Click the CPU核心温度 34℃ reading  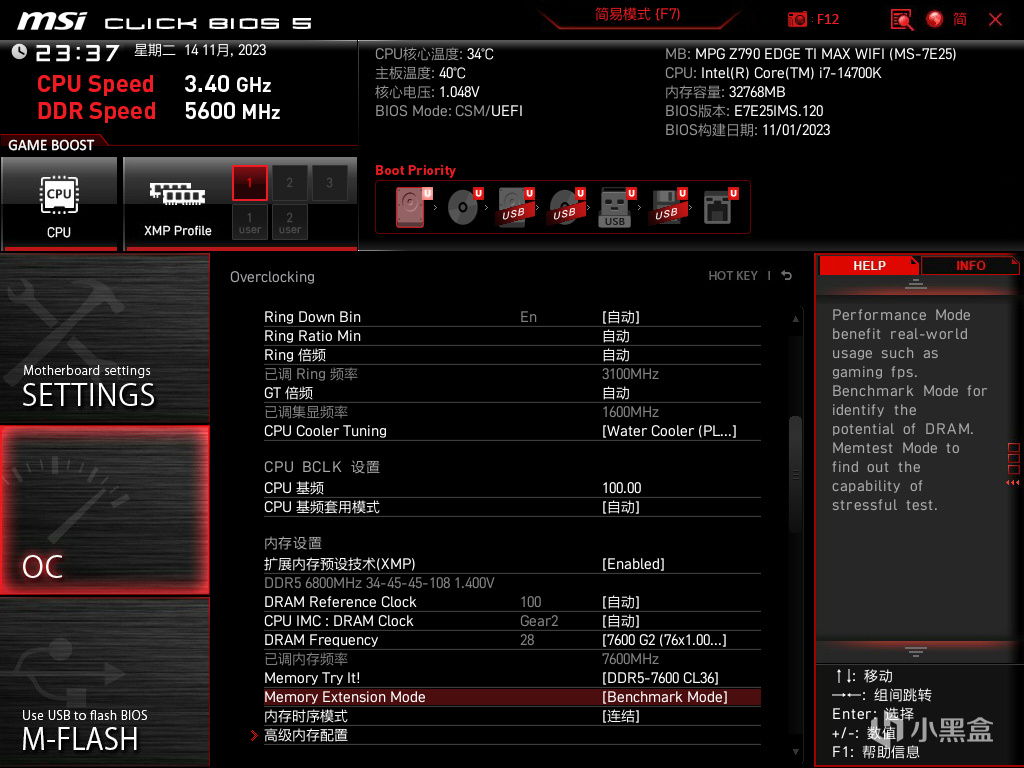point(434,54)
